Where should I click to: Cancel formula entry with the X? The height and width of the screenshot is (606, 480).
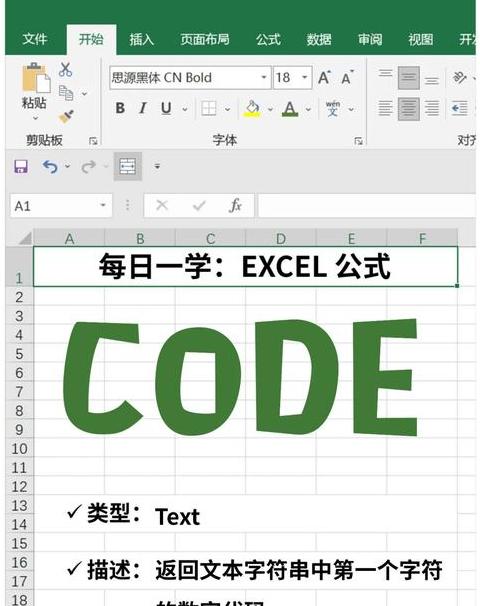click(x=162, y=205)
